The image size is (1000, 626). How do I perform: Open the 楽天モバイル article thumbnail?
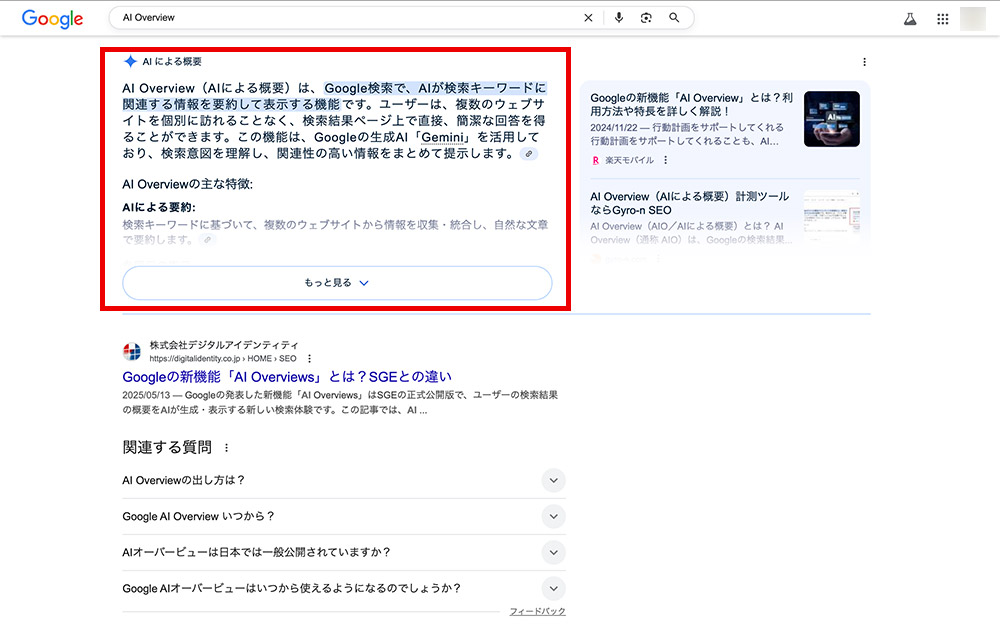pyautogui.click(x=832, y=119)
